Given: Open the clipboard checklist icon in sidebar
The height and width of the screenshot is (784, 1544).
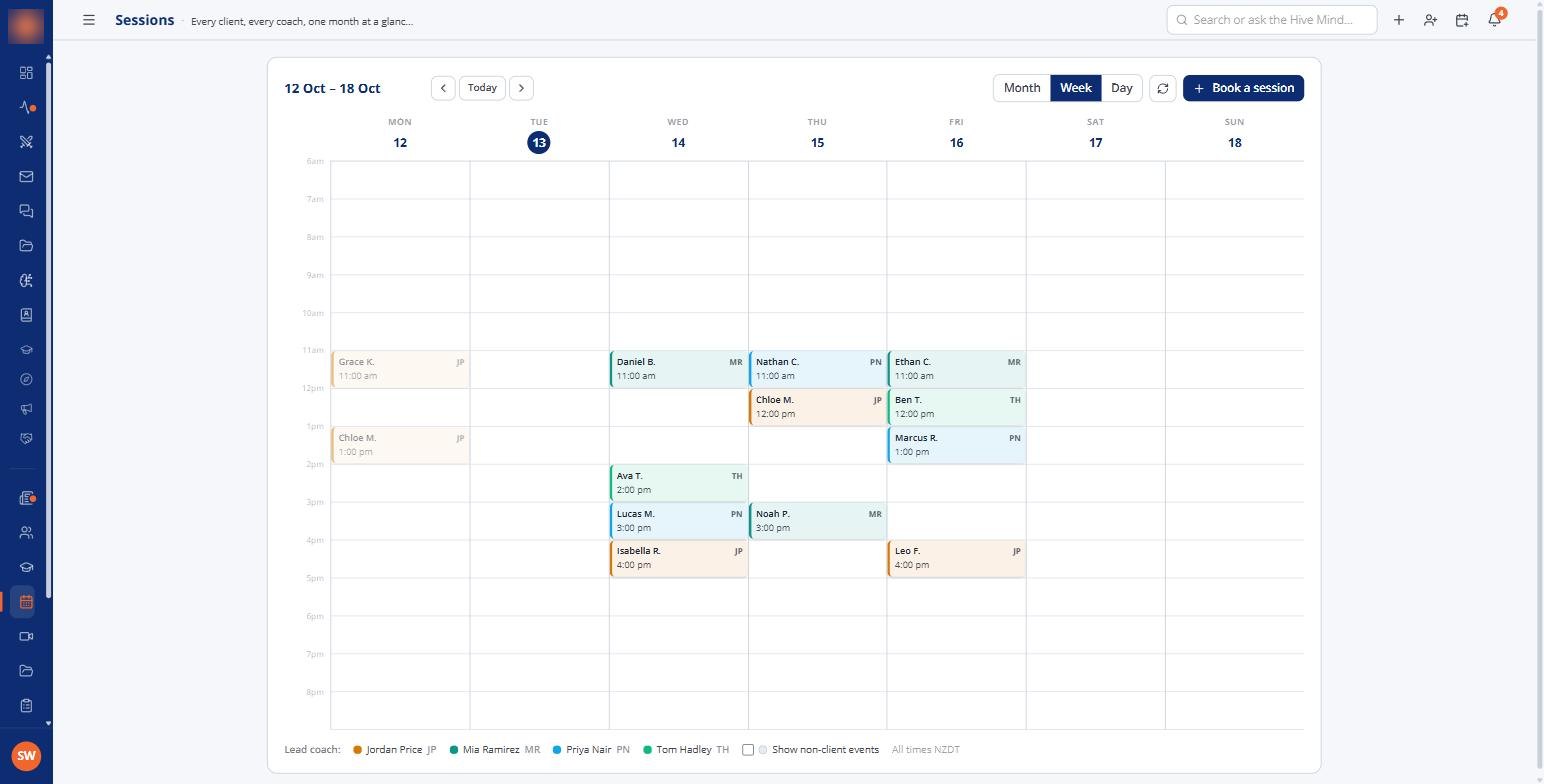Looking at the screenshot, I should [26, 706].
